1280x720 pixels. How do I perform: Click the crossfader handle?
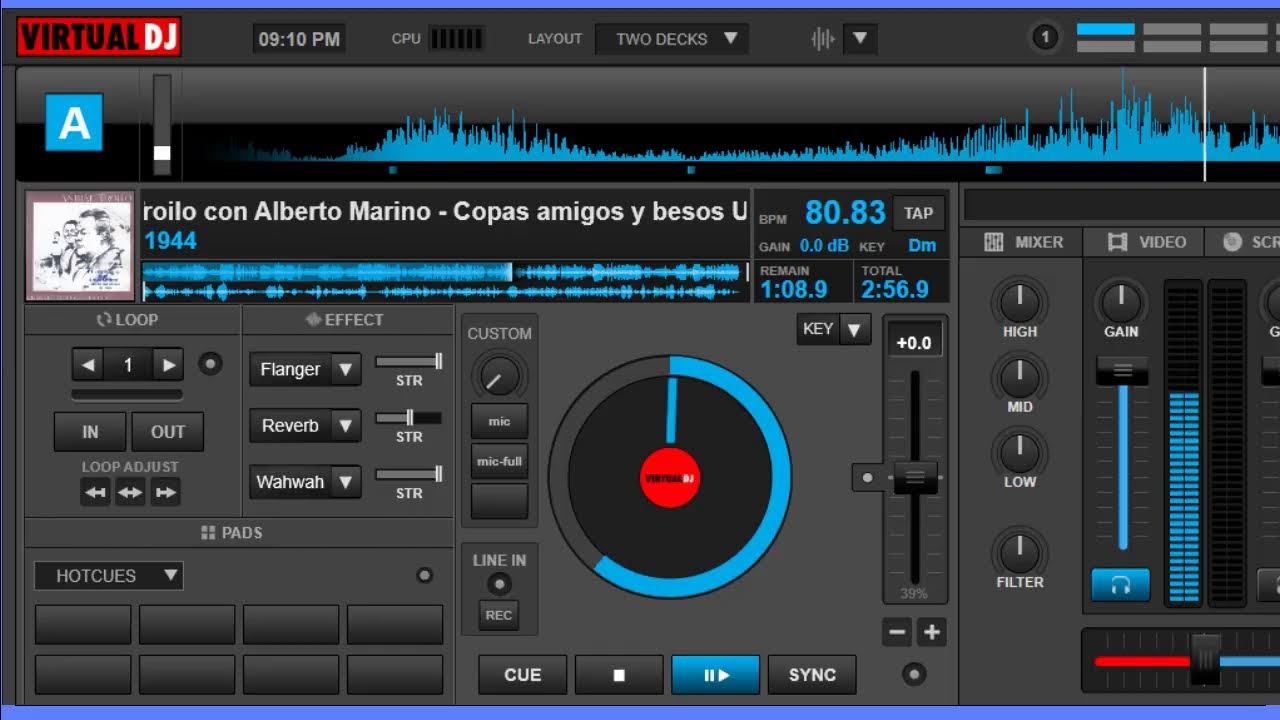(x=1206, y=660)
